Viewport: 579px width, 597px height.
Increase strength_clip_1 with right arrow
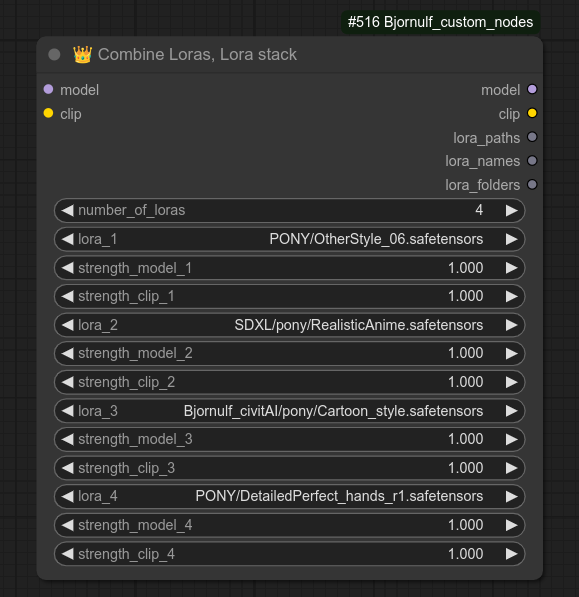[512, 296]
